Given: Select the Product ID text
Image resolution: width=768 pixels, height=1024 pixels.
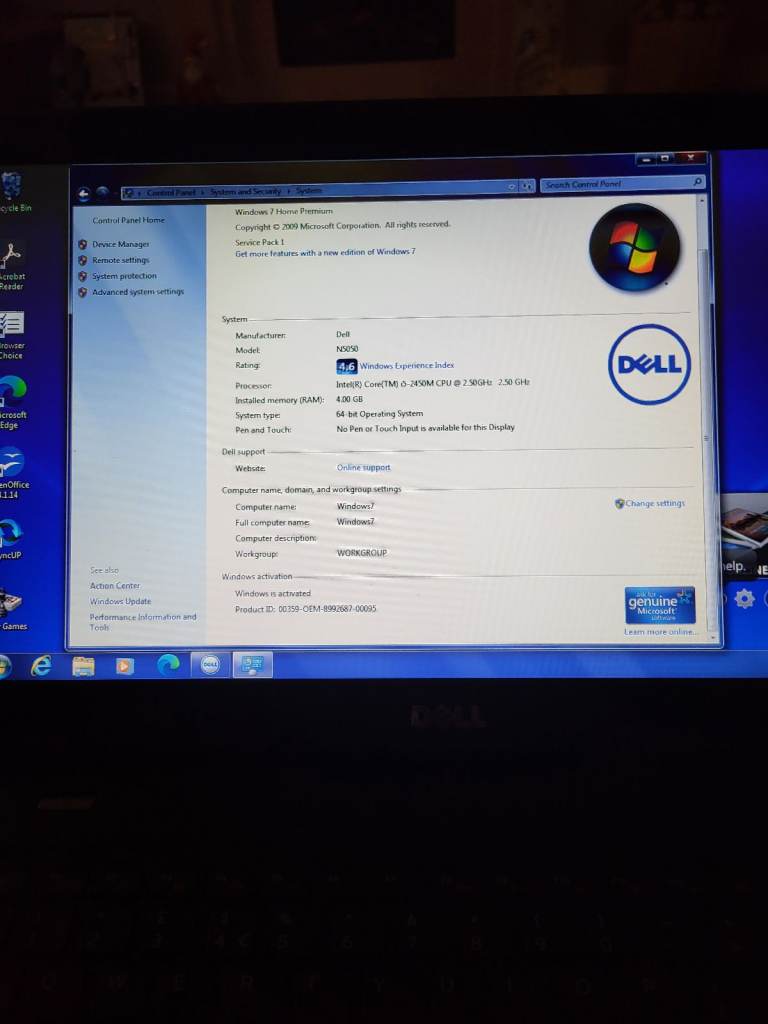Looking at the screenshot, I should pyautogui.click(x=306, y=609).
